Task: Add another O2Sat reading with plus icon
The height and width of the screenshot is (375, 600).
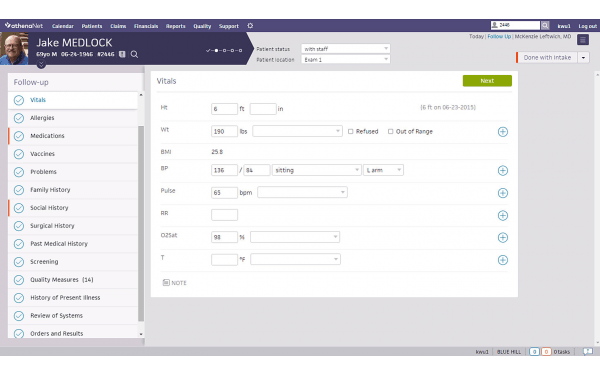Action: 503,238
